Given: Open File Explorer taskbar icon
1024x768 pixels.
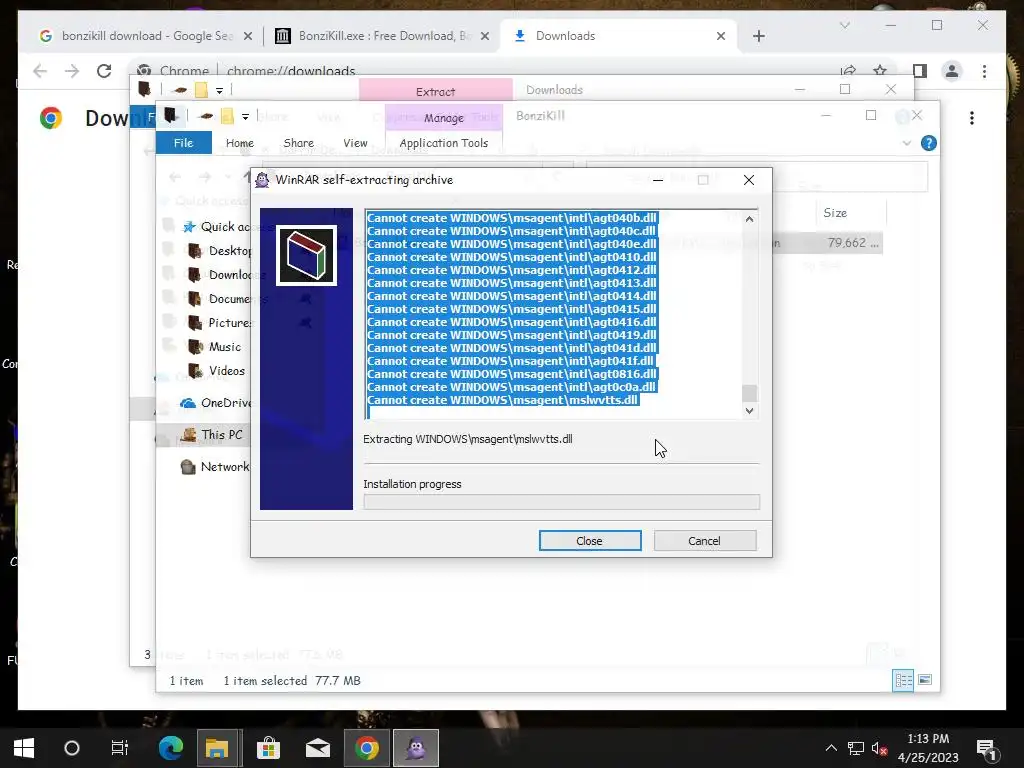Looking at the screenshot, I should pyautogui.click(x=217, y=748).
